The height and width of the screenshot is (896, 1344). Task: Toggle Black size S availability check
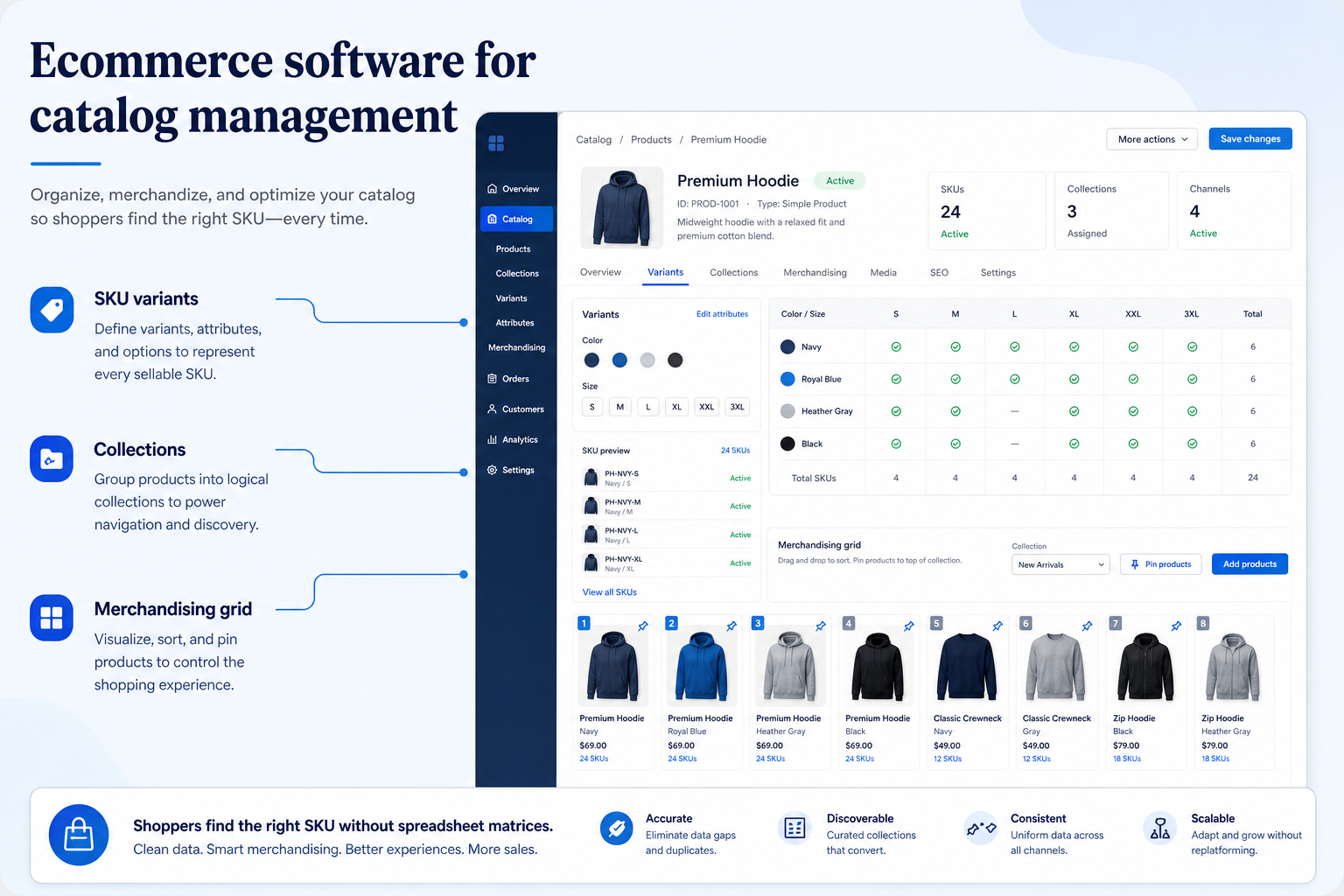click(x=896, y=444)
